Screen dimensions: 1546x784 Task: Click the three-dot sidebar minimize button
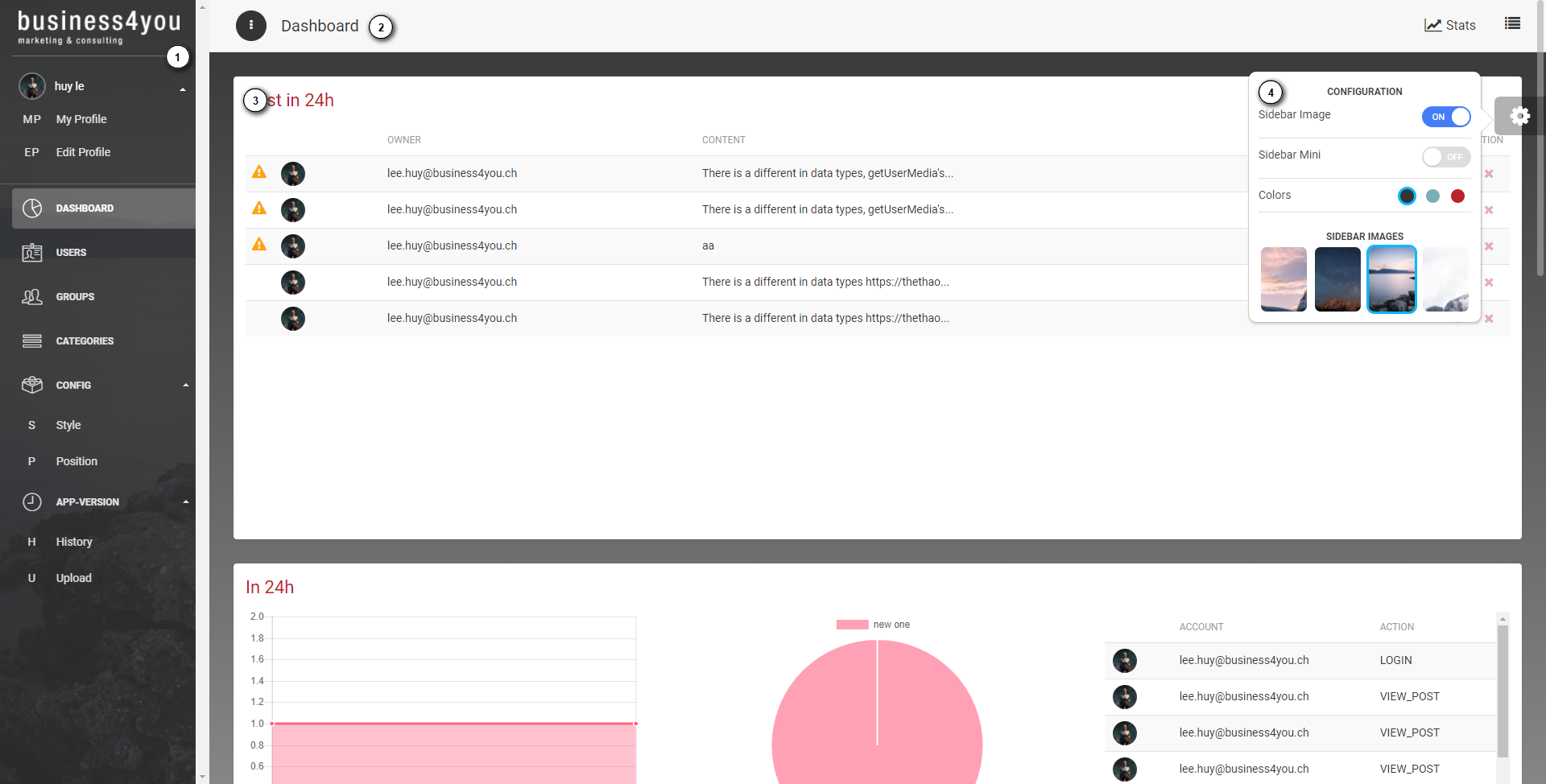click(x=251, y=26)
